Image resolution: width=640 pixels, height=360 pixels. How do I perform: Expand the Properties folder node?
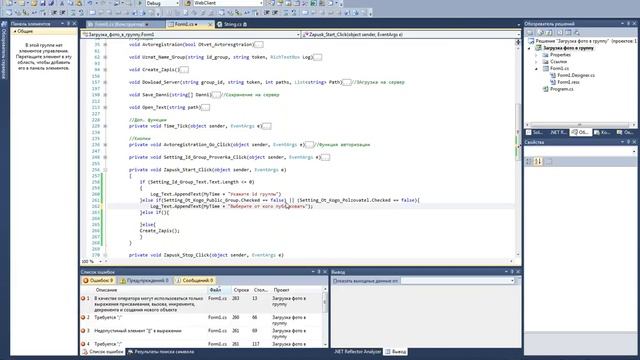[537, 55]
